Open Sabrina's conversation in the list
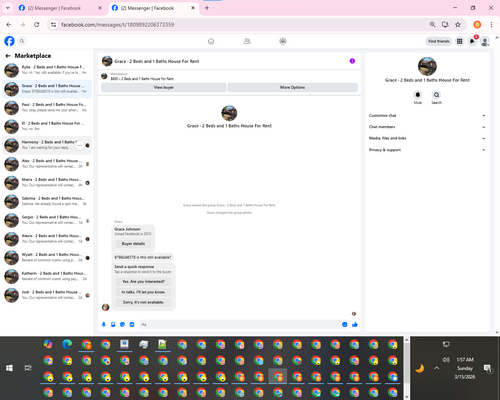 point(47,201)
